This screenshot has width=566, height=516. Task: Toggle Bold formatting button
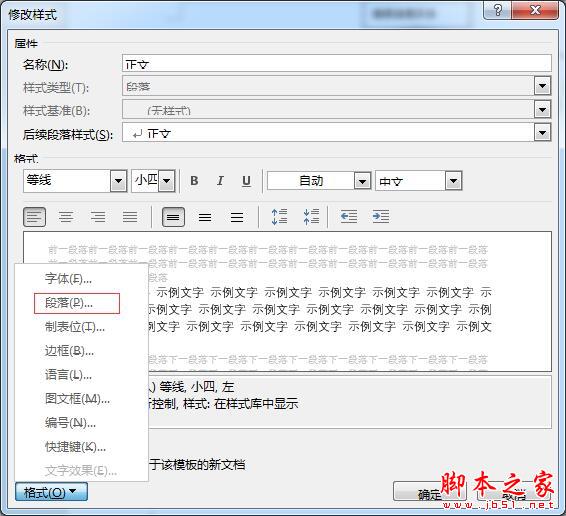[194, 181]
